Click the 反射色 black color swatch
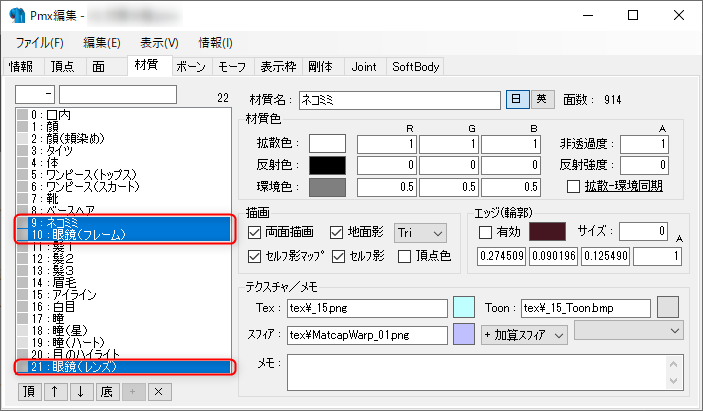 point(327,165)
